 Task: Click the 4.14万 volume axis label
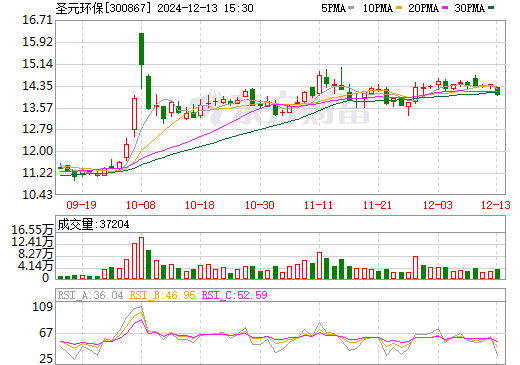coord(36,266)
